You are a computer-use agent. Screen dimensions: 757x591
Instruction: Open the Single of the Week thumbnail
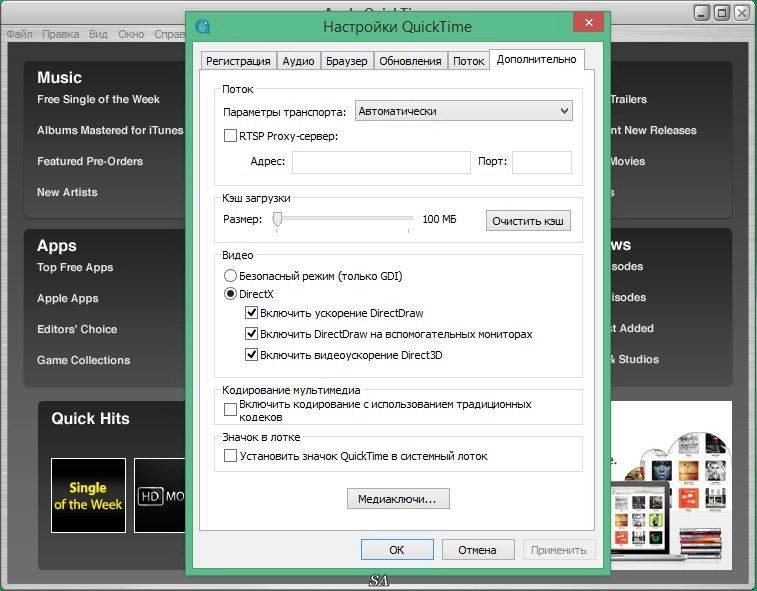tap(88, 495)
